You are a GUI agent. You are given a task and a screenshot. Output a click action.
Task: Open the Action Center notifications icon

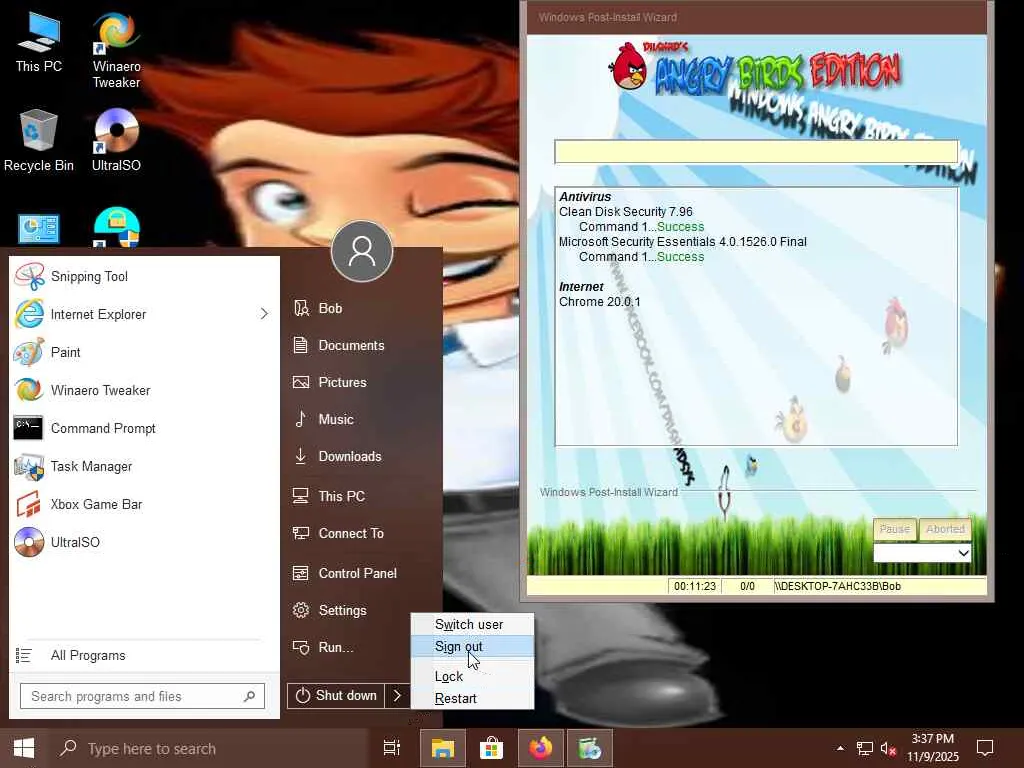[x=985, y=748]
